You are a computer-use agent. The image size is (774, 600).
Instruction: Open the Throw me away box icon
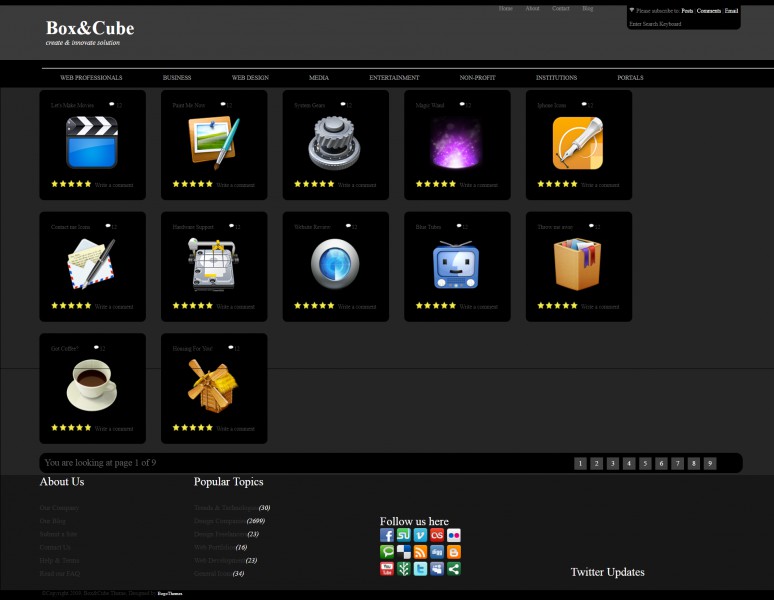point(578,264)
